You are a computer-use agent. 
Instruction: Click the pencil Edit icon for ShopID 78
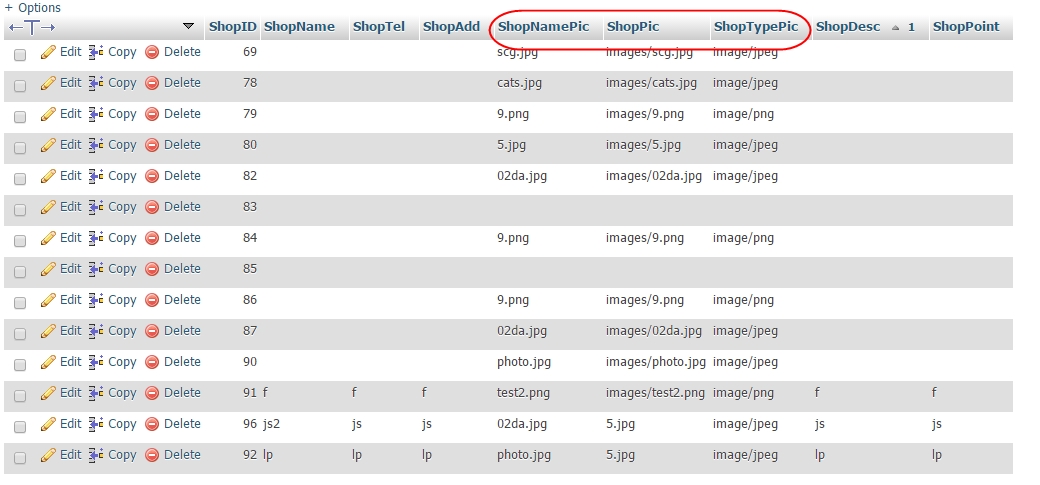click(x=48, y=84)
